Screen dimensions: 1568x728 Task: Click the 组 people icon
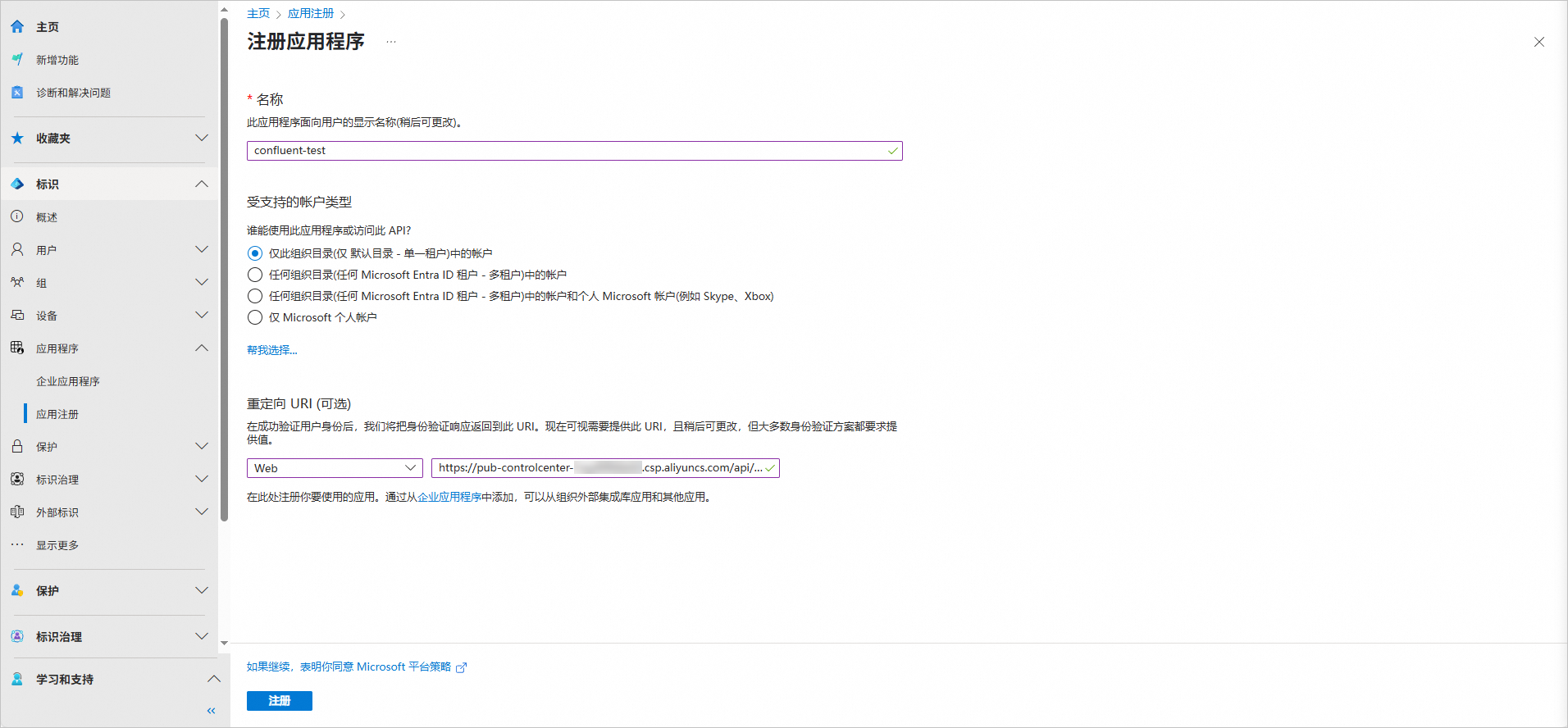[17, 283]
